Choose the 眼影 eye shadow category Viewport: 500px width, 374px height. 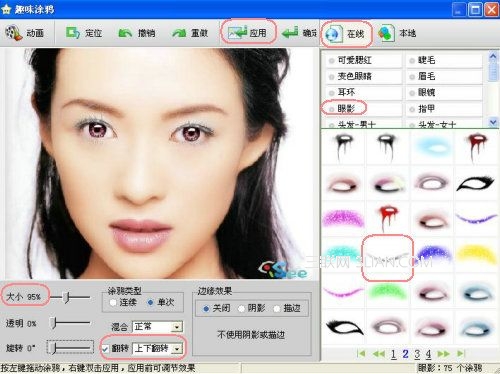click(363, 108)
